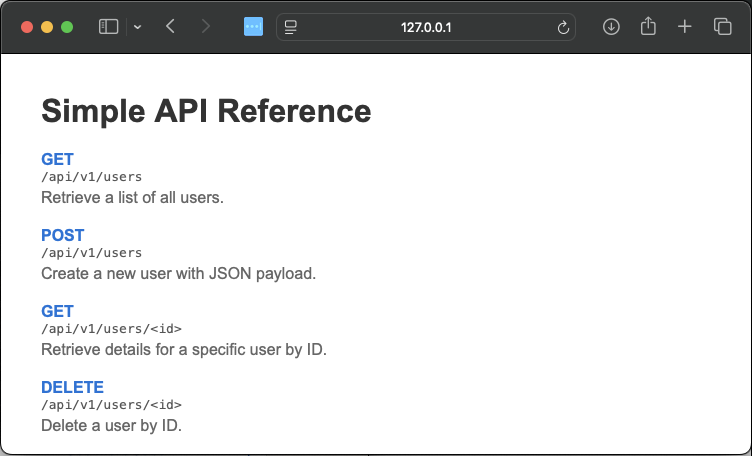Image resolution: width=752 pixels, height=456 pixels.
Task: Zoom the window with the green button
Action: (x=67, y=27)
